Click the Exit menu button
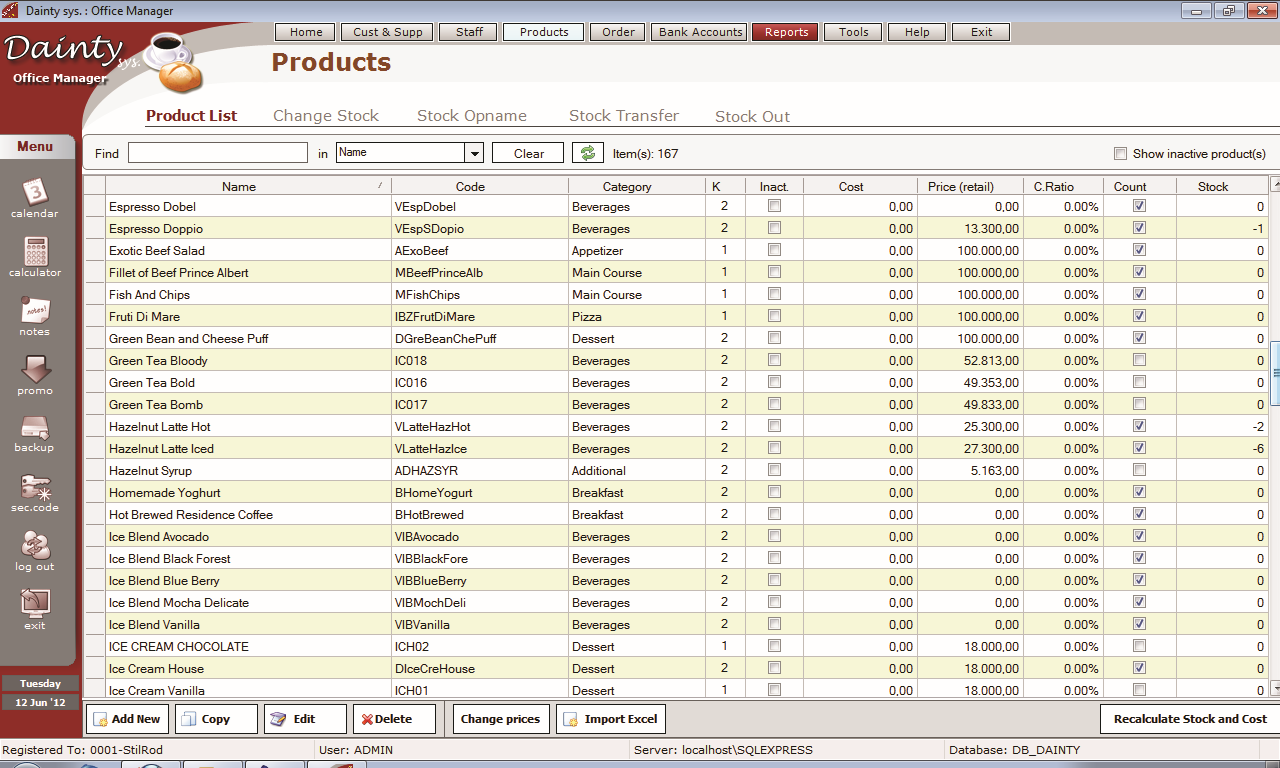This screenshot has width=1280, height=768. coord(981,32)
